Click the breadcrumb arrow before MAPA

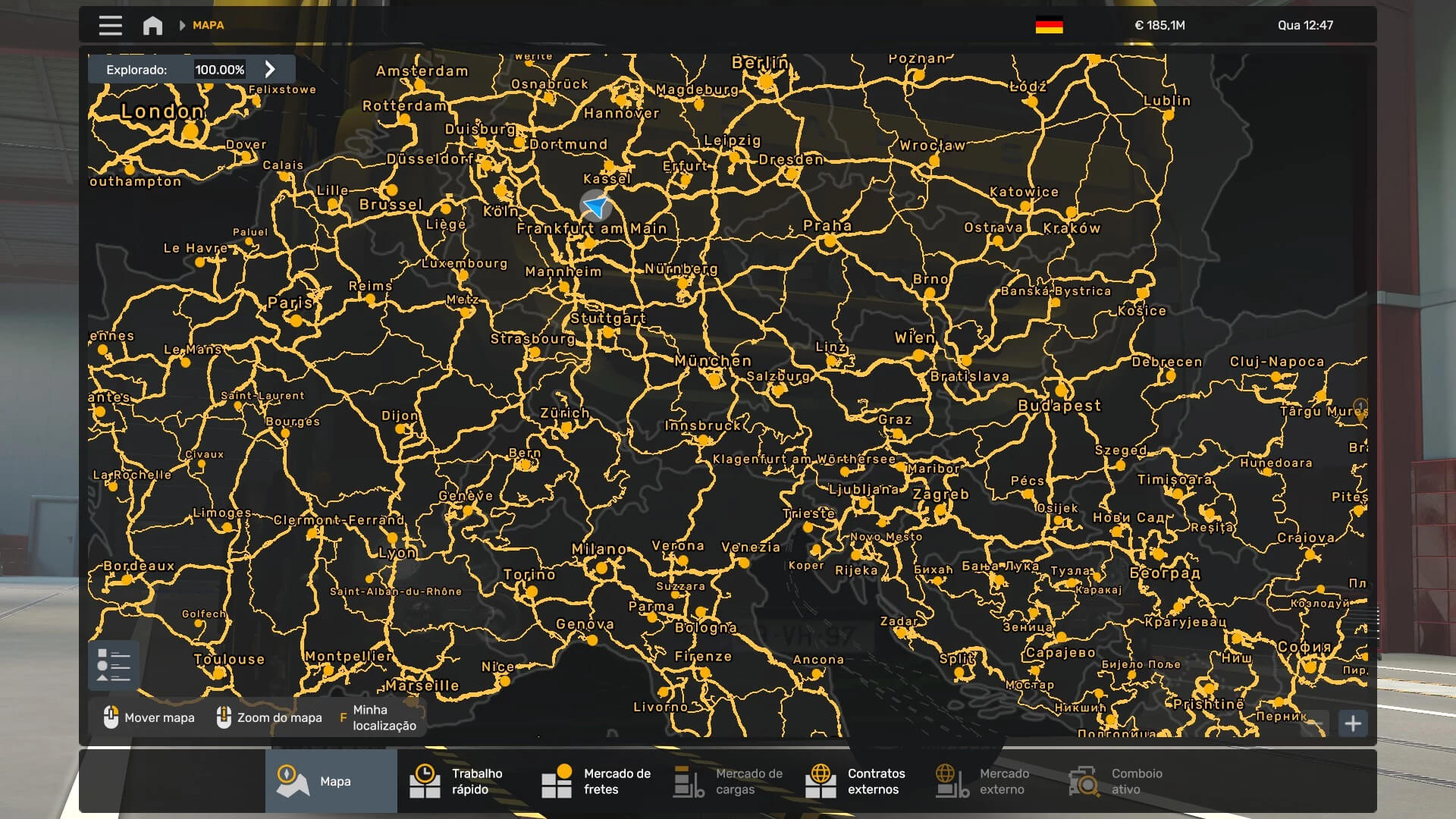pos(182,25)
